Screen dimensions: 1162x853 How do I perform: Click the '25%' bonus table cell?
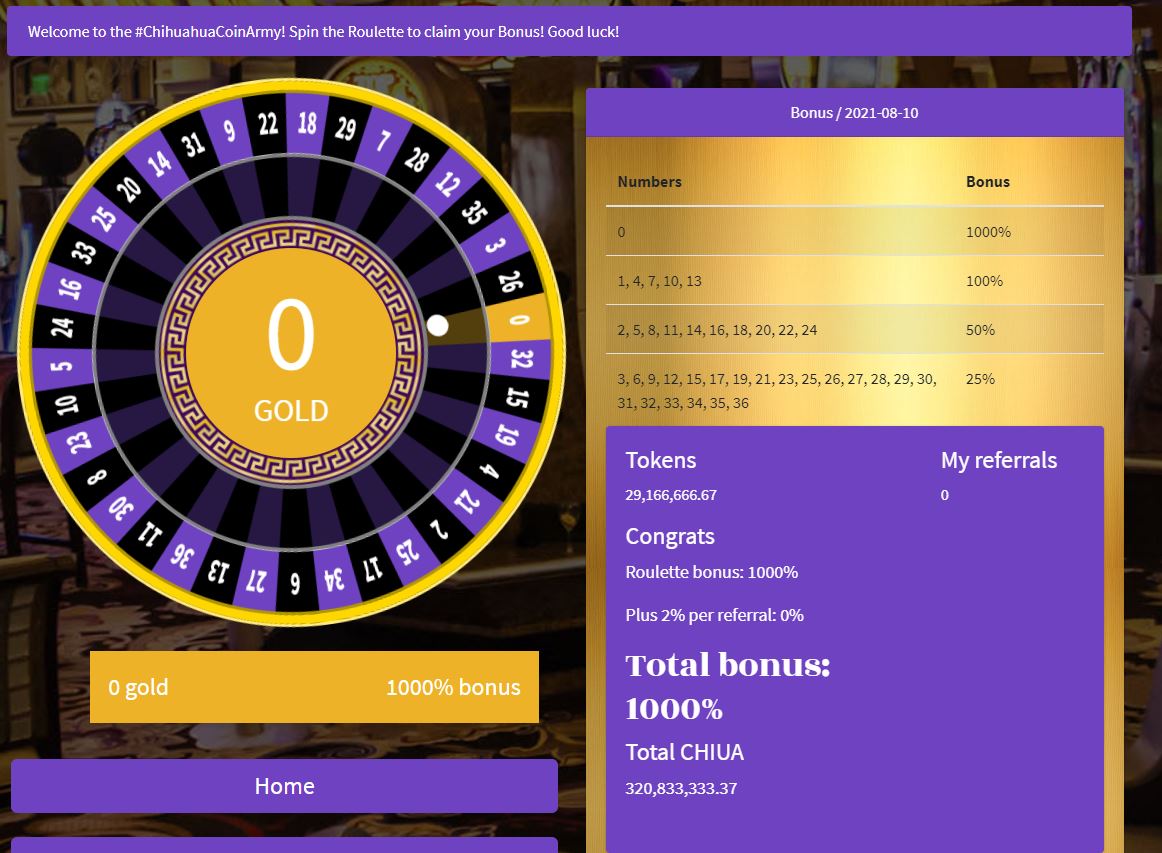coord(980,379)
